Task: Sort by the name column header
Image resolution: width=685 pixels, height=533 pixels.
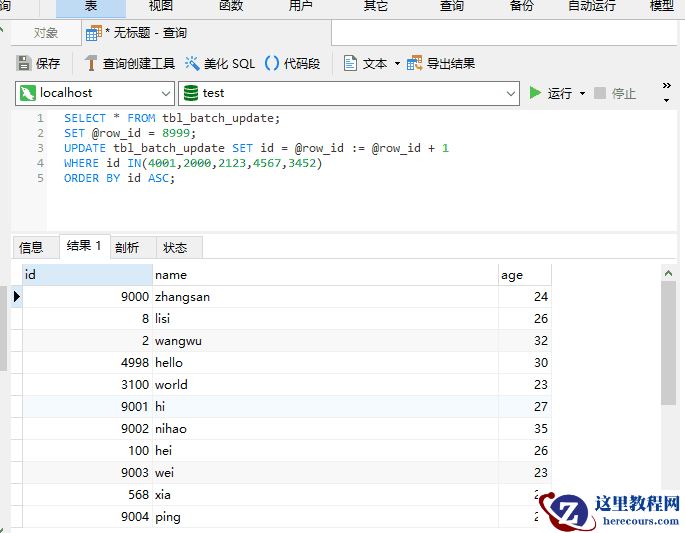Action: pos(325,275)
